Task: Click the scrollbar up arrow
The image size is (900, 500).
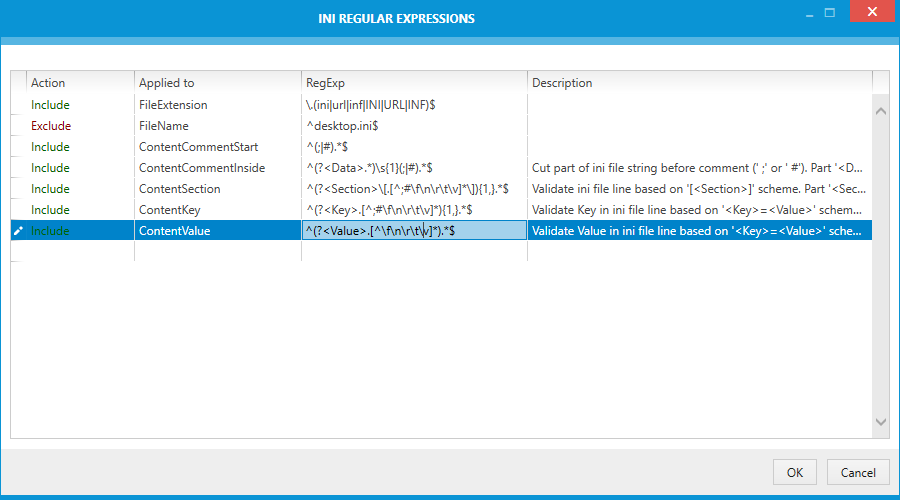Action: [x=881, y=111]
